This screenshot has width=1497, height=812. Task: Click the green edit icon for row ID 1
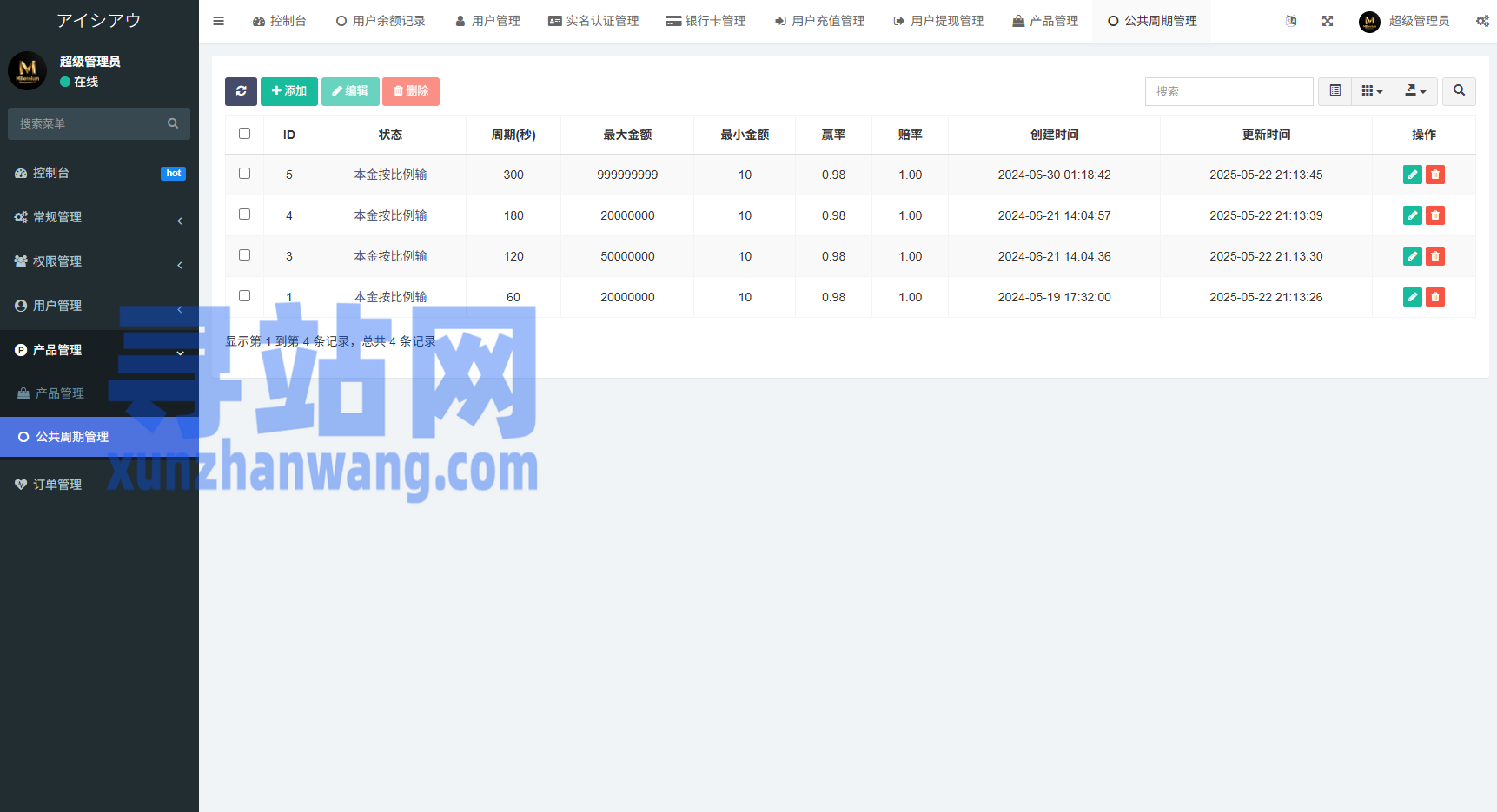(x=1413, y=297)
